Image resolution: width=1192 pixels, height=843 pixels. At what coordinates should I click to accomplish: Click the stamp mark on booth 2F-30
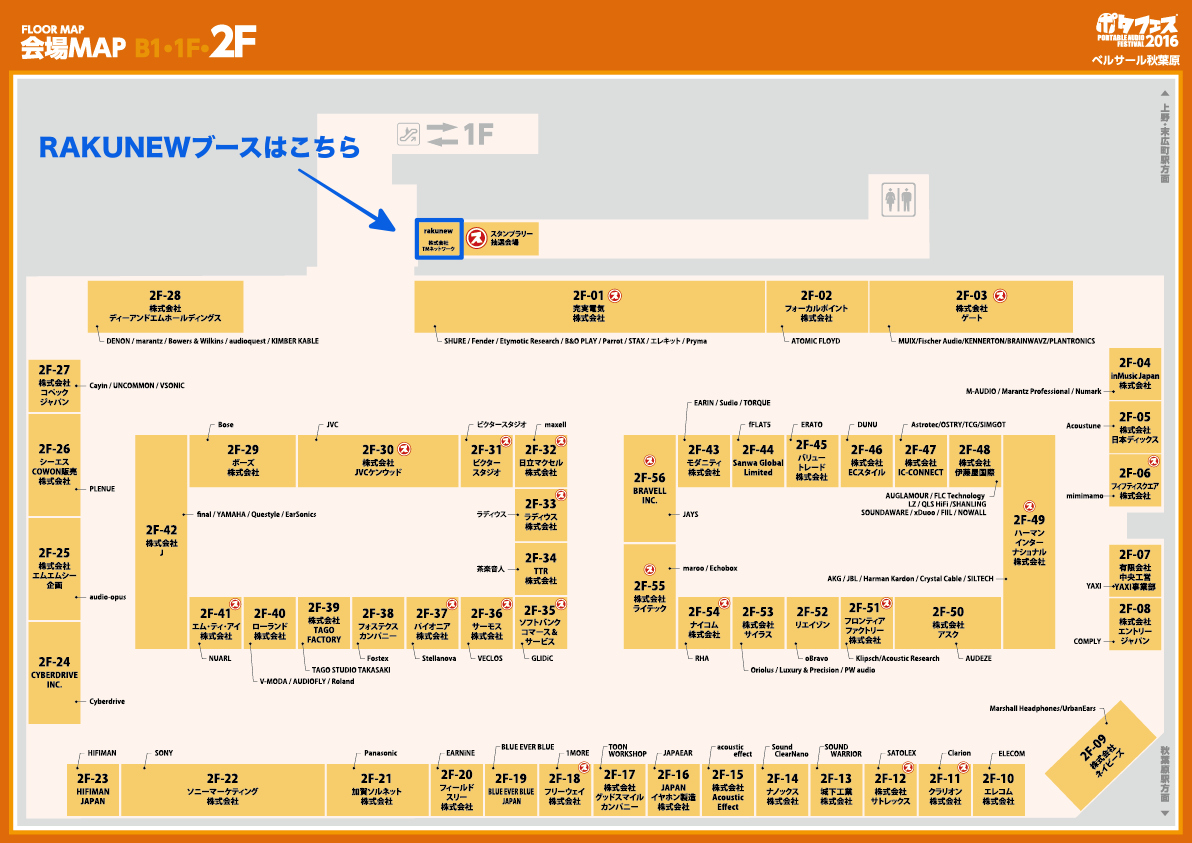(404, 449)
